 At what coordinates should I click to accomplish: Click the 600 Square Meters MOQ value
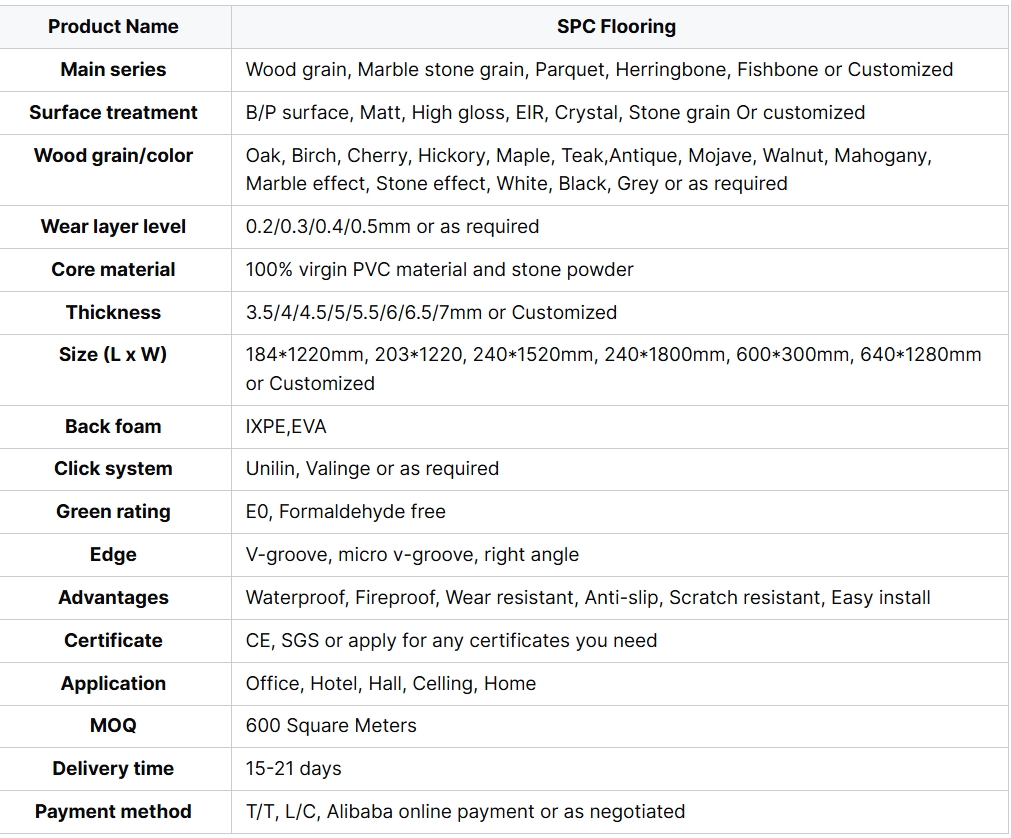(331, 726)
